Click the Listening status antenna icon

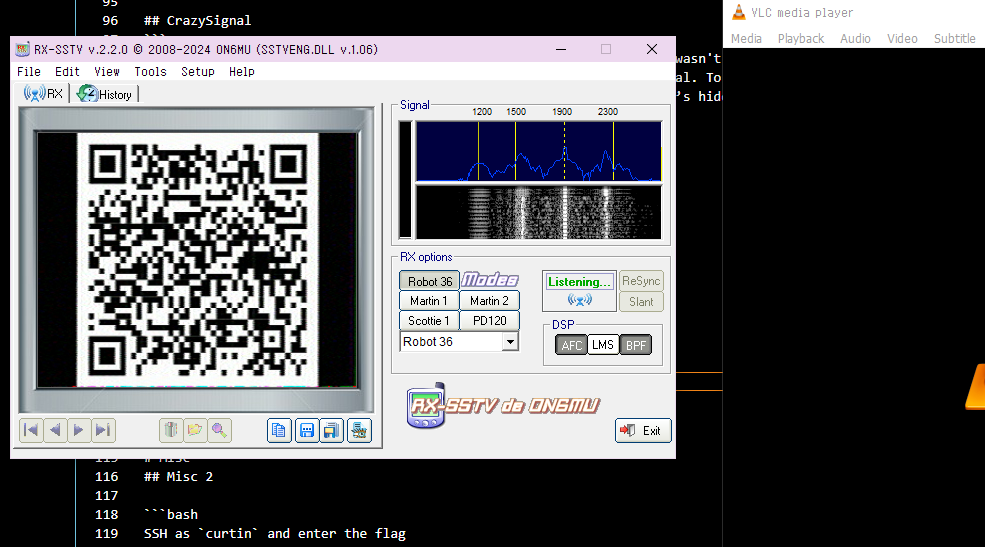(579, 300)
